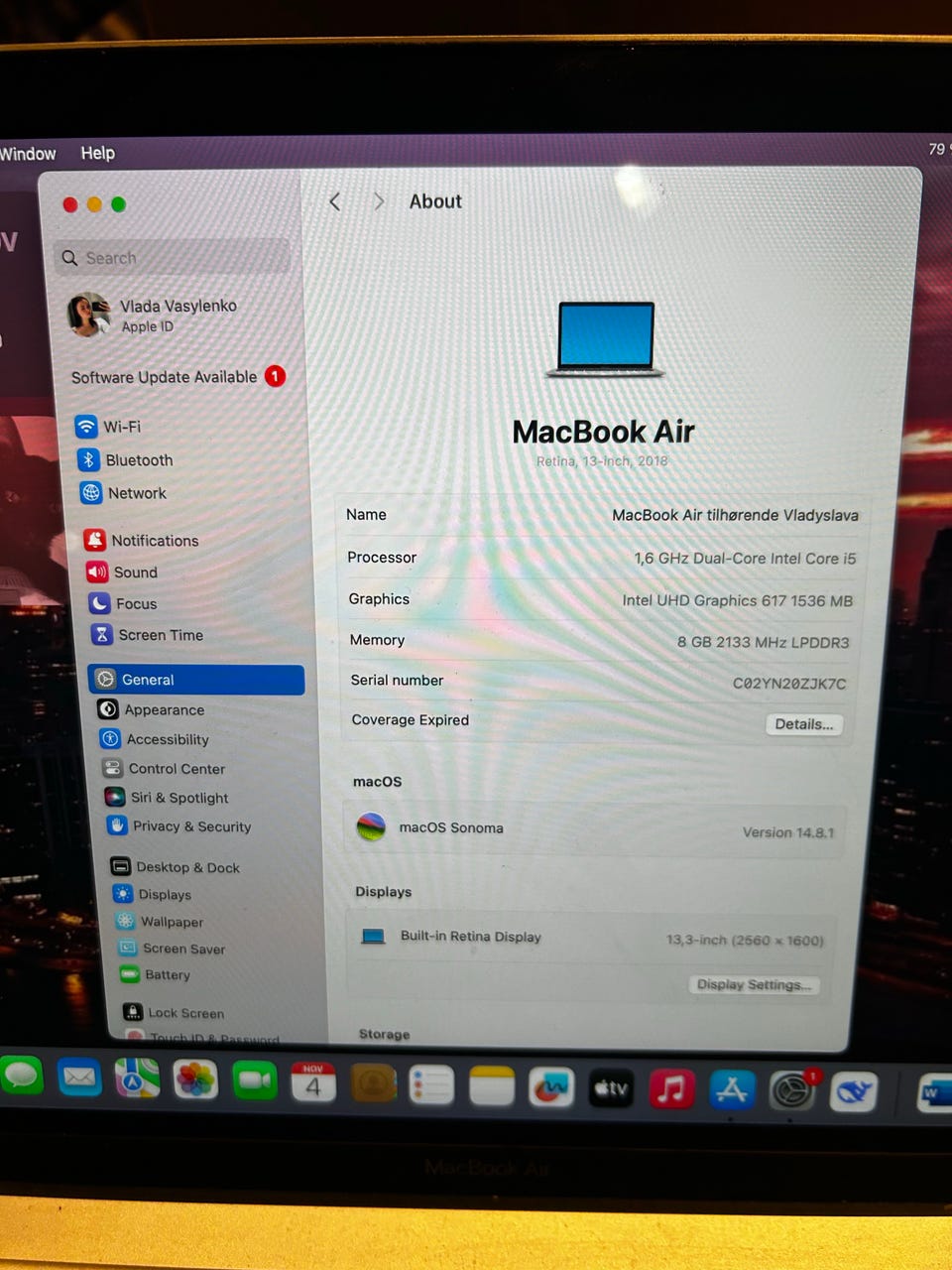Image resolution: width=952 pixels, height=1270 pixels.
Task: Select Appearance in the sidebar
Action: coord(152,709)
